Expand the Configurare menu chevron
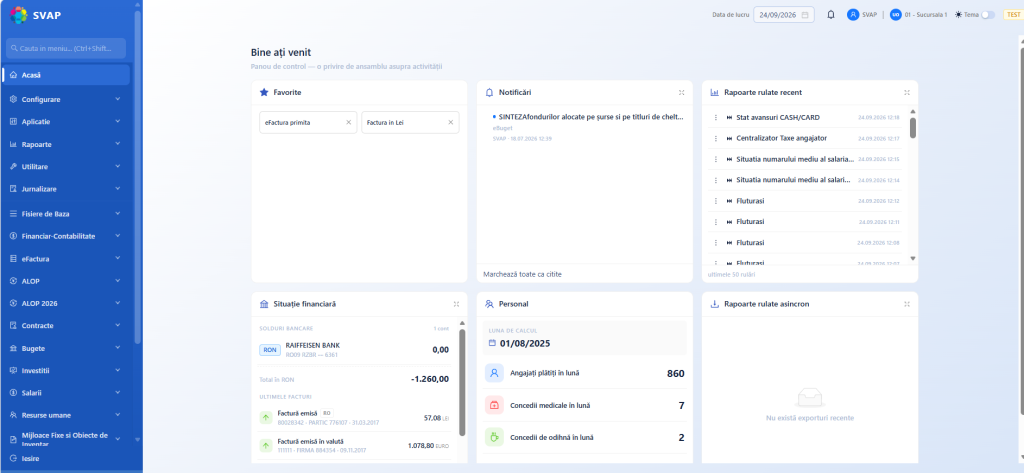This screenshot has height=473, width=1024. click(x=118, y=99)
